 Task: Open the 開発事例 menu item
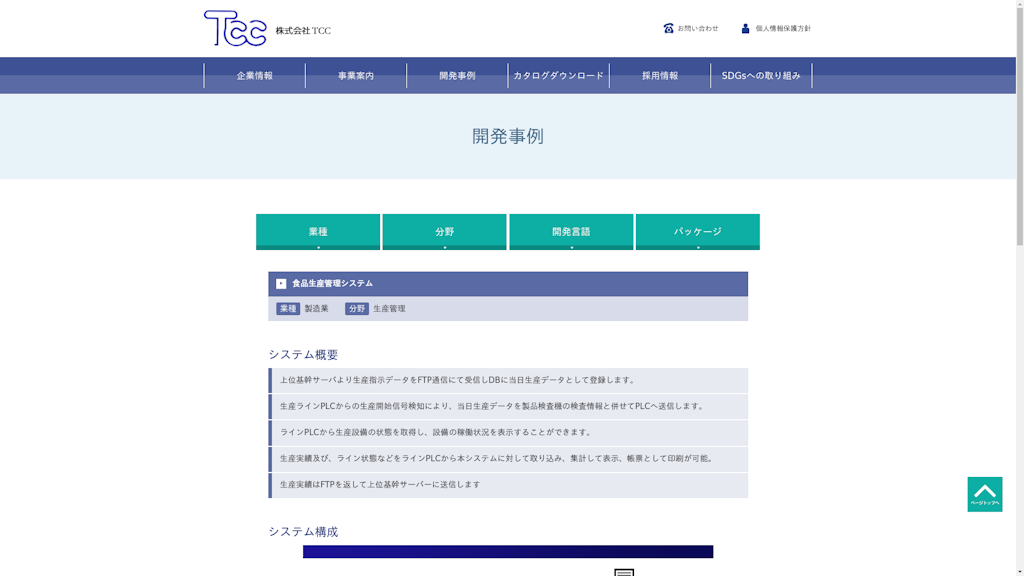(455, 74)
